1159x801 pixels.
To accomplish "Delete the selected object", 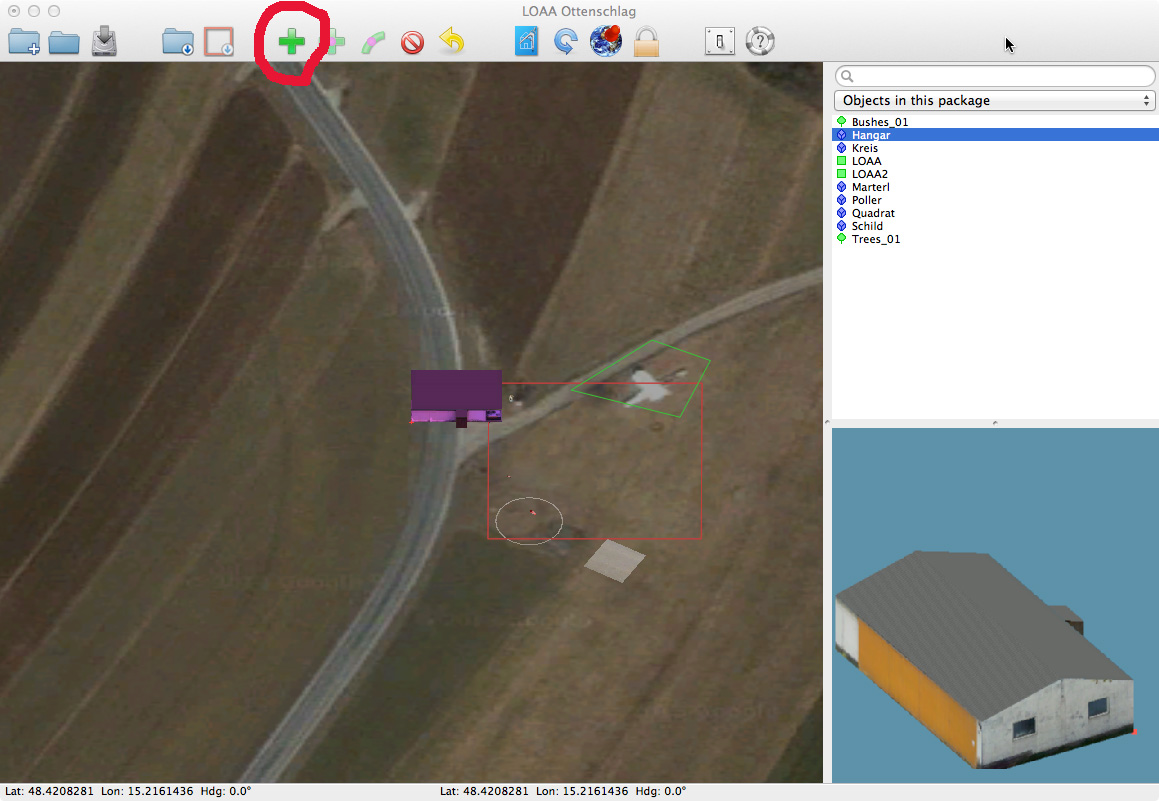I will pos(412,42).
